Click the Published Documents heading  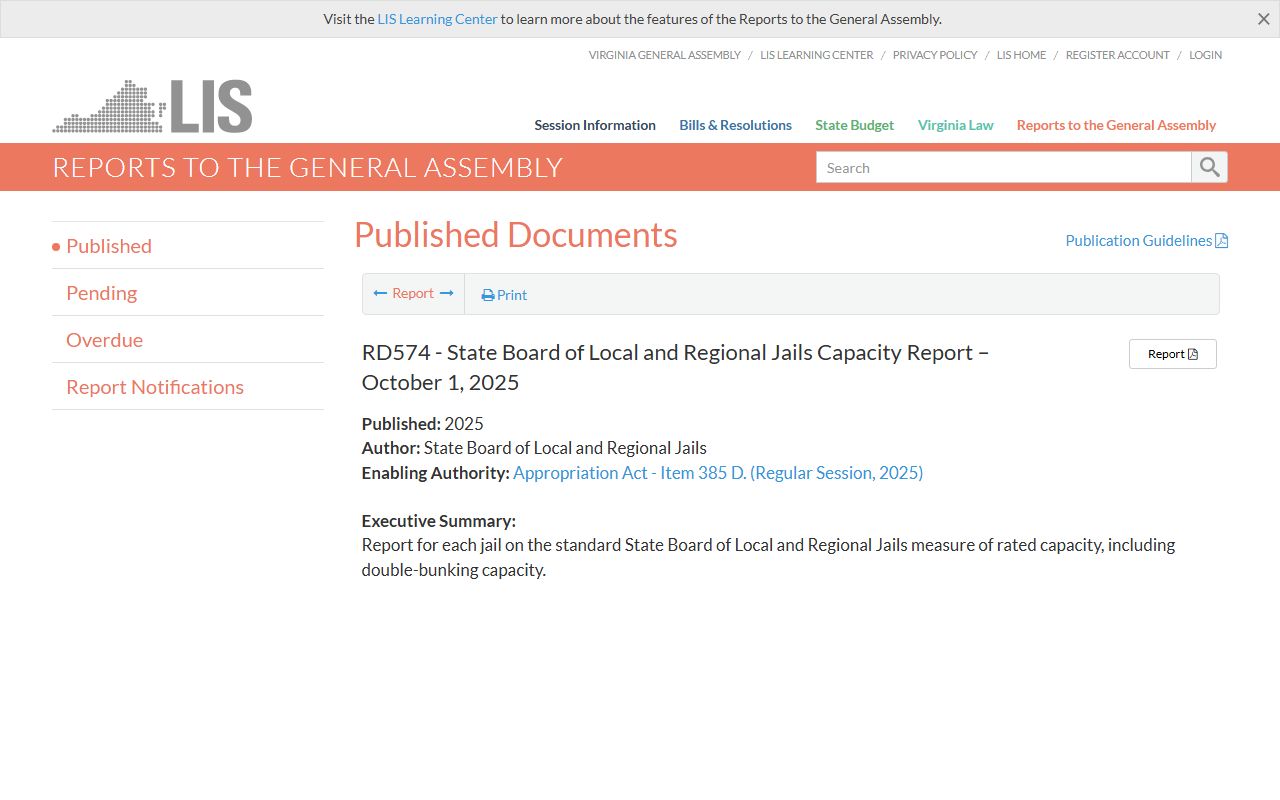pos(516,235)
